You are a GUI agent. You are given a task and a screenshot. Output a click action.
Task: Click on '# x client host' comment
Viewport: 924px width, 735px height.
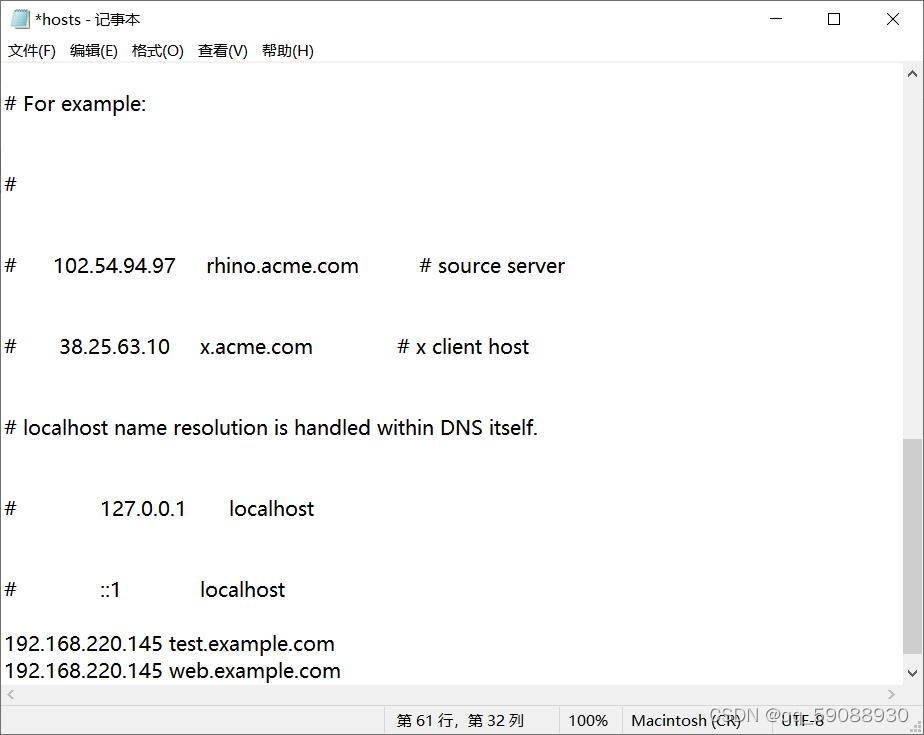coord(463,347)
